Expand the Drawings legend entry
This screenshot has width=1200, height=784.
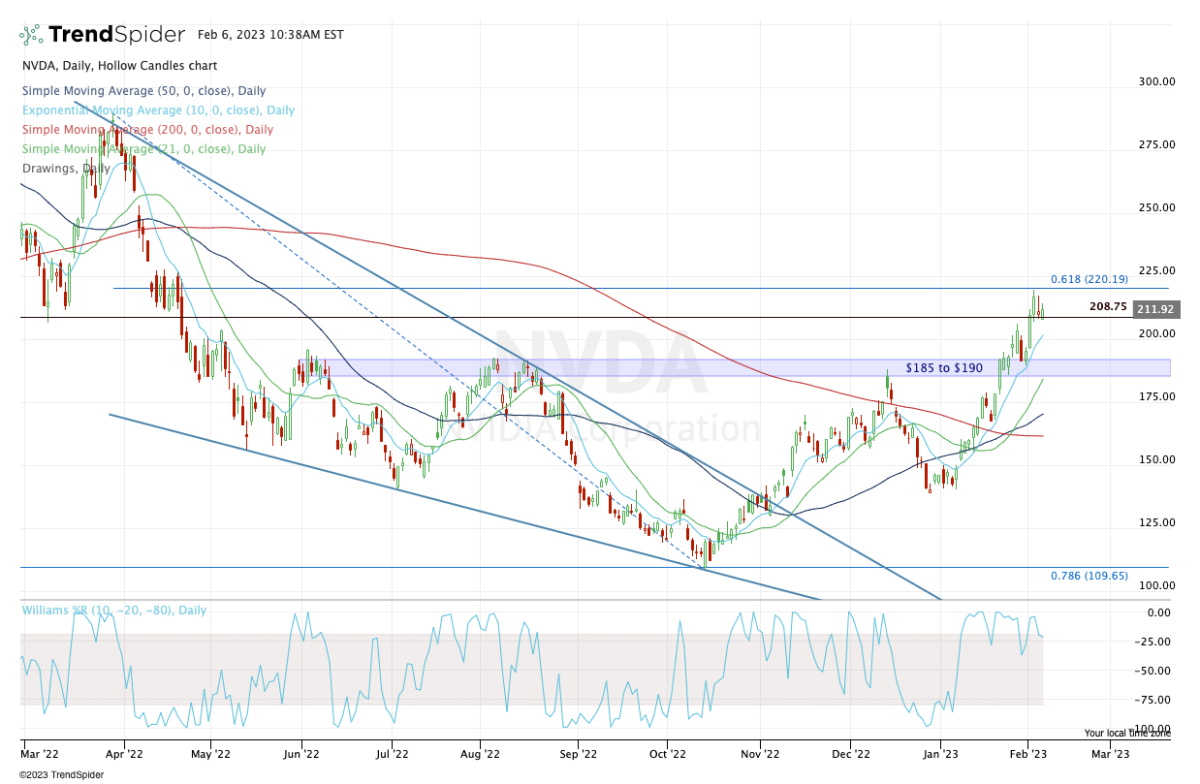pos(64,168)
